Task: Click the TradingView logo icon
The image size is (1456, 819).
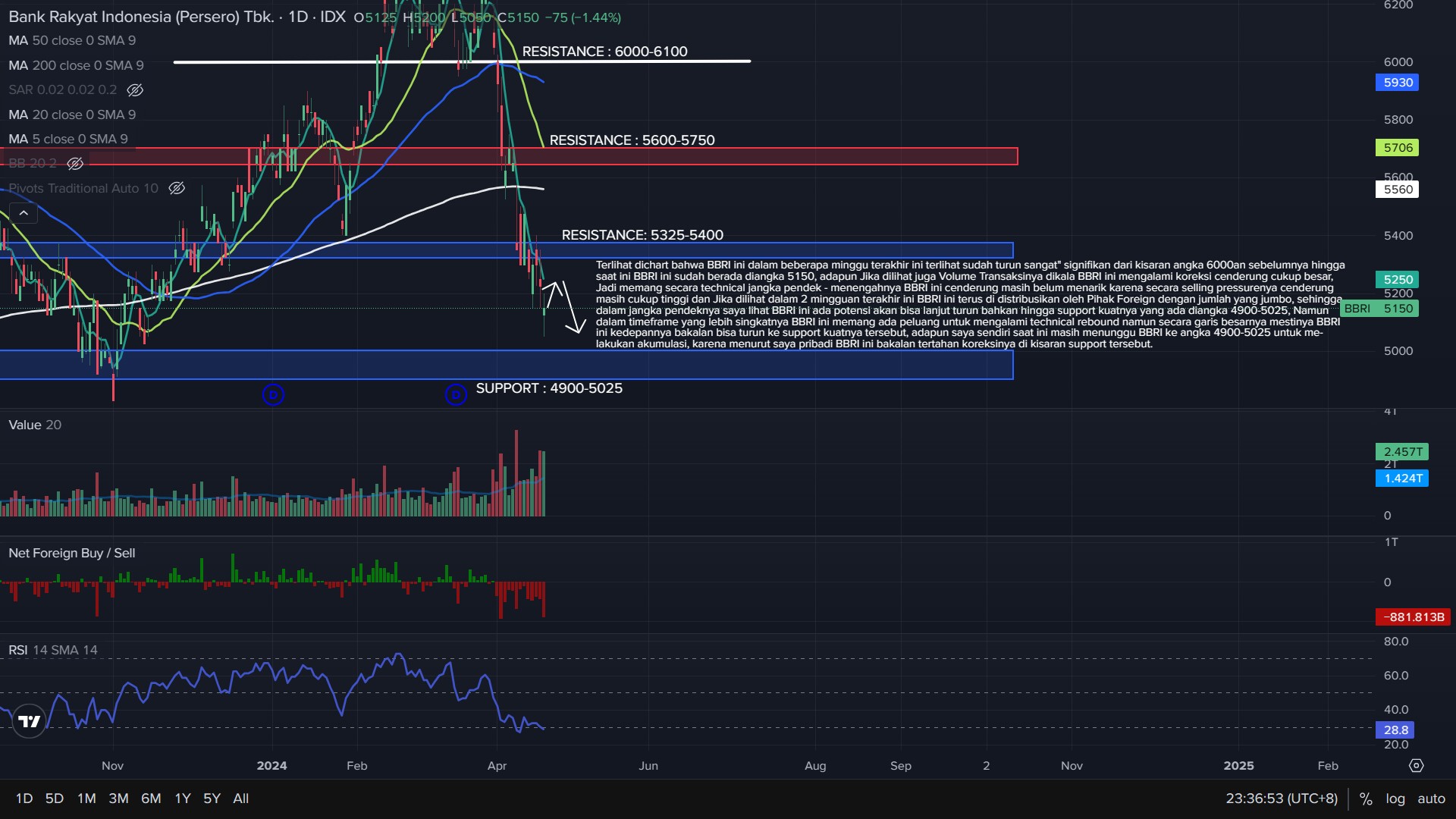Action: (x=30, y=721)
